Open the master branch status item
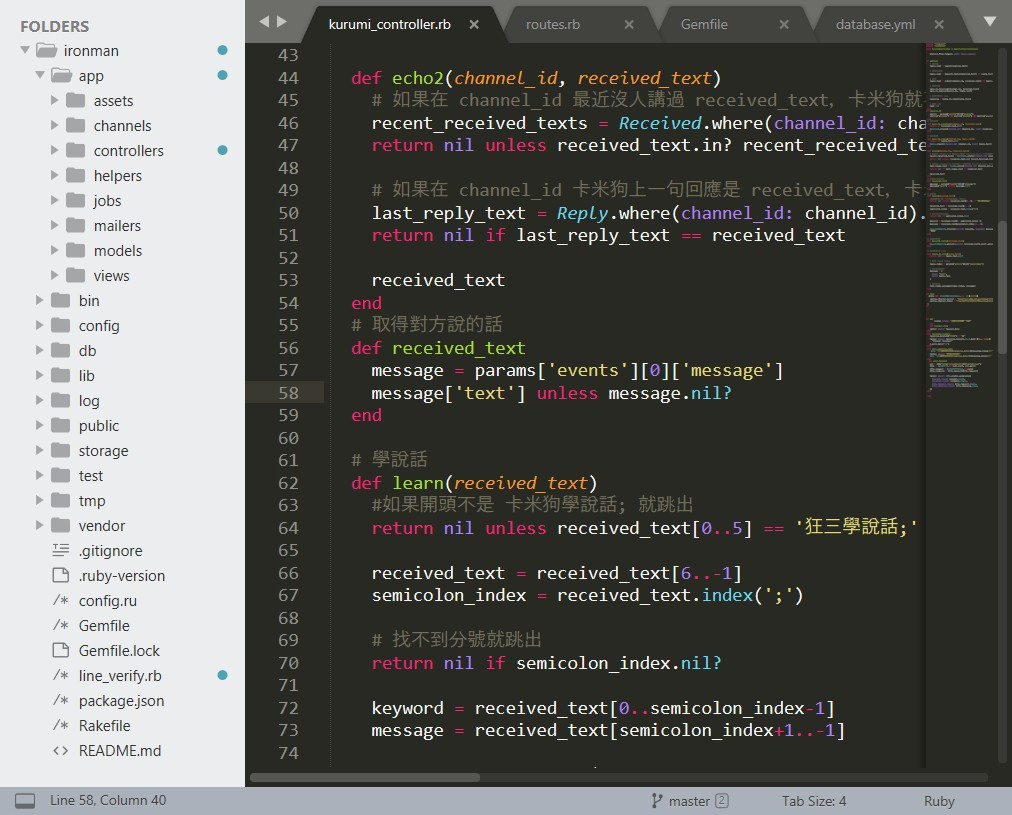Screen dimensions: 1012x815 point(689,801)
